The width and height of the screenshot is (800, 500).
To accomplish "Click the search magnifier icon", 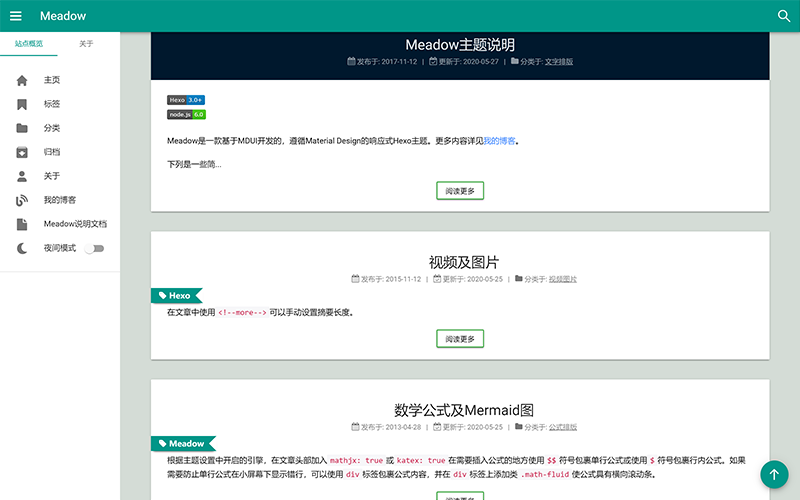I will click(784, 16).
